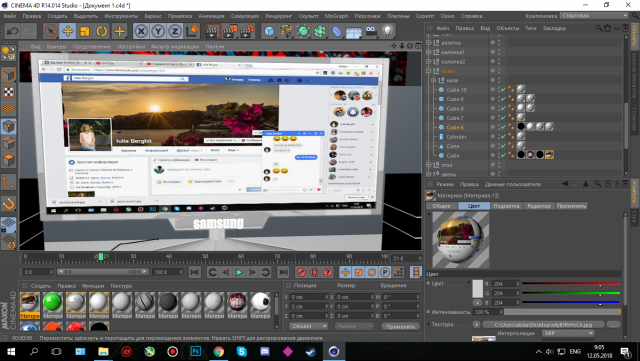This screenshot has width=640, height=361.
Task: Select Cube.10 in object manager
Action: [456, 89]
